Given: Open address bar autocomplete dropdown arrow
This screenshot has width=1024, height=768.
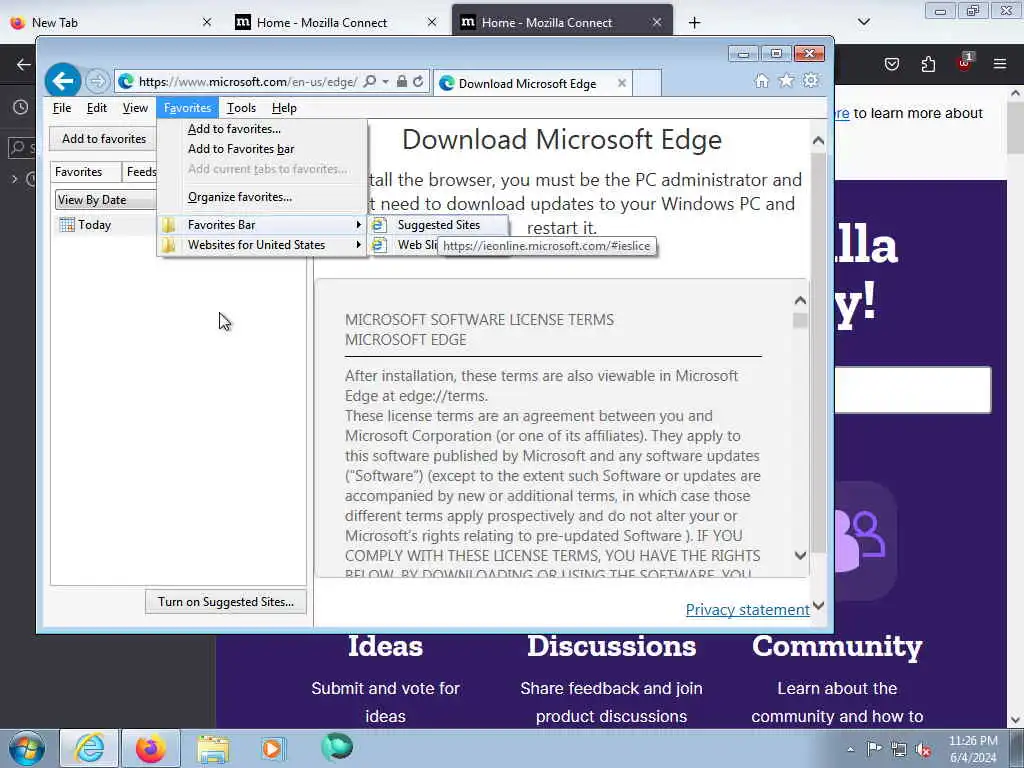Looking at the screenshot, I should [385, 82].
